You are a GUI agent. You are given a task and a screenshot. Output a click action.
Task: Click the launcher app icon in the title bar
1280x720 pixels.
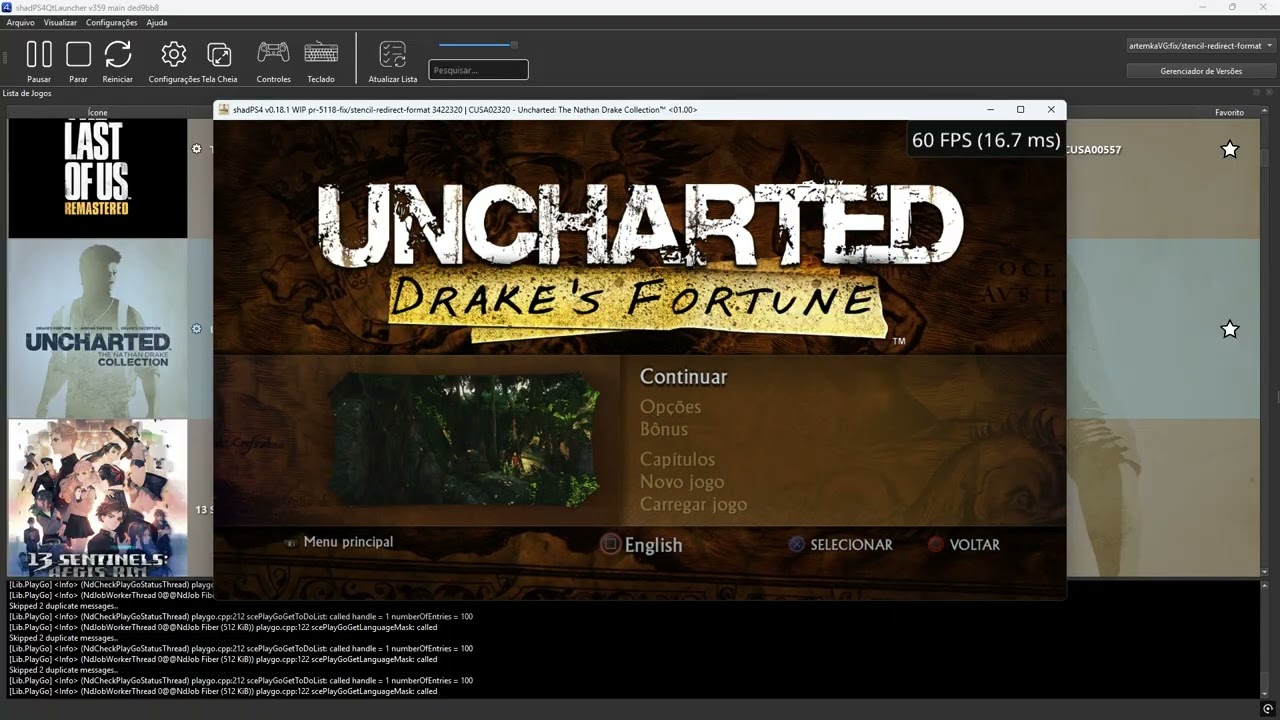[x=7, y=7]
